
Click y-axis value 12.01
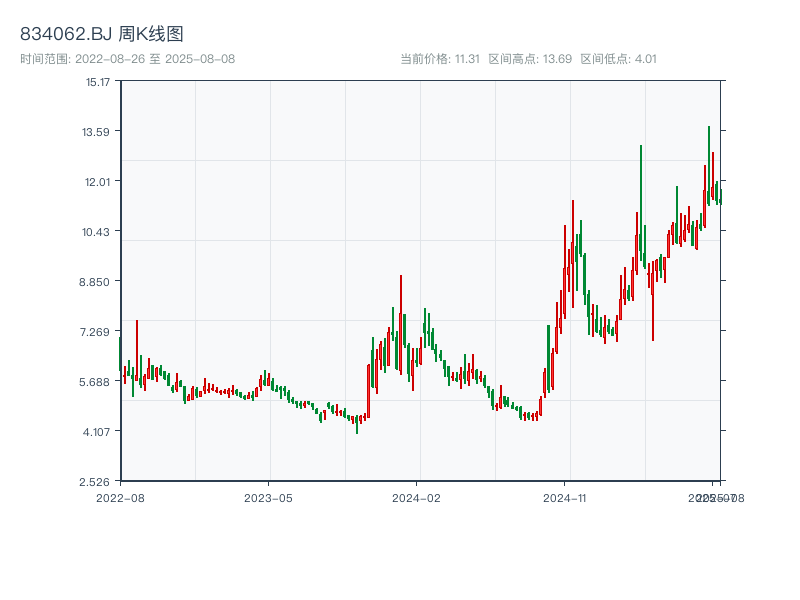pyautogui.click(x=97, y=182)
